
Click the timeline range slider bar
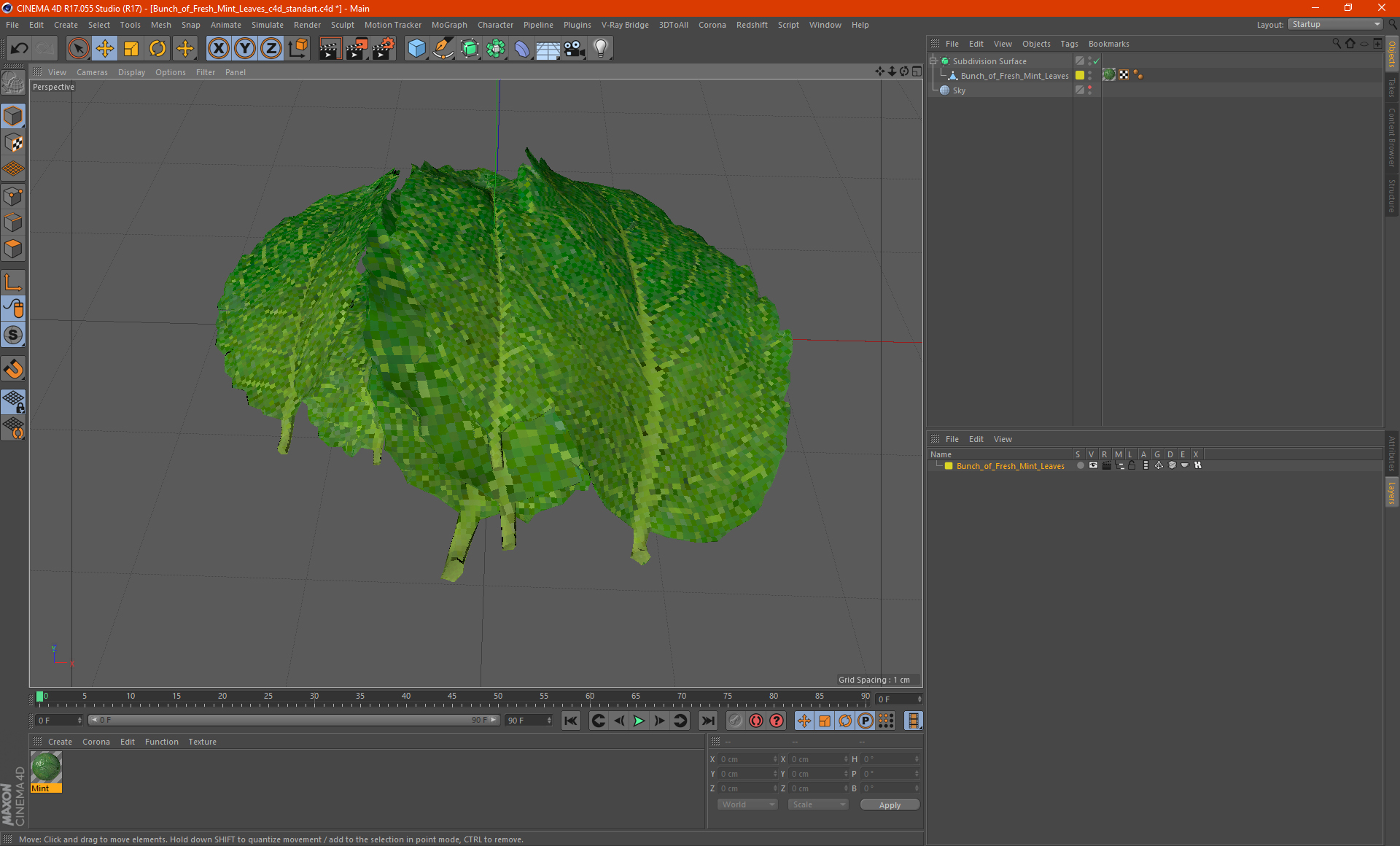pyautogui.click(x=294, y=720)
